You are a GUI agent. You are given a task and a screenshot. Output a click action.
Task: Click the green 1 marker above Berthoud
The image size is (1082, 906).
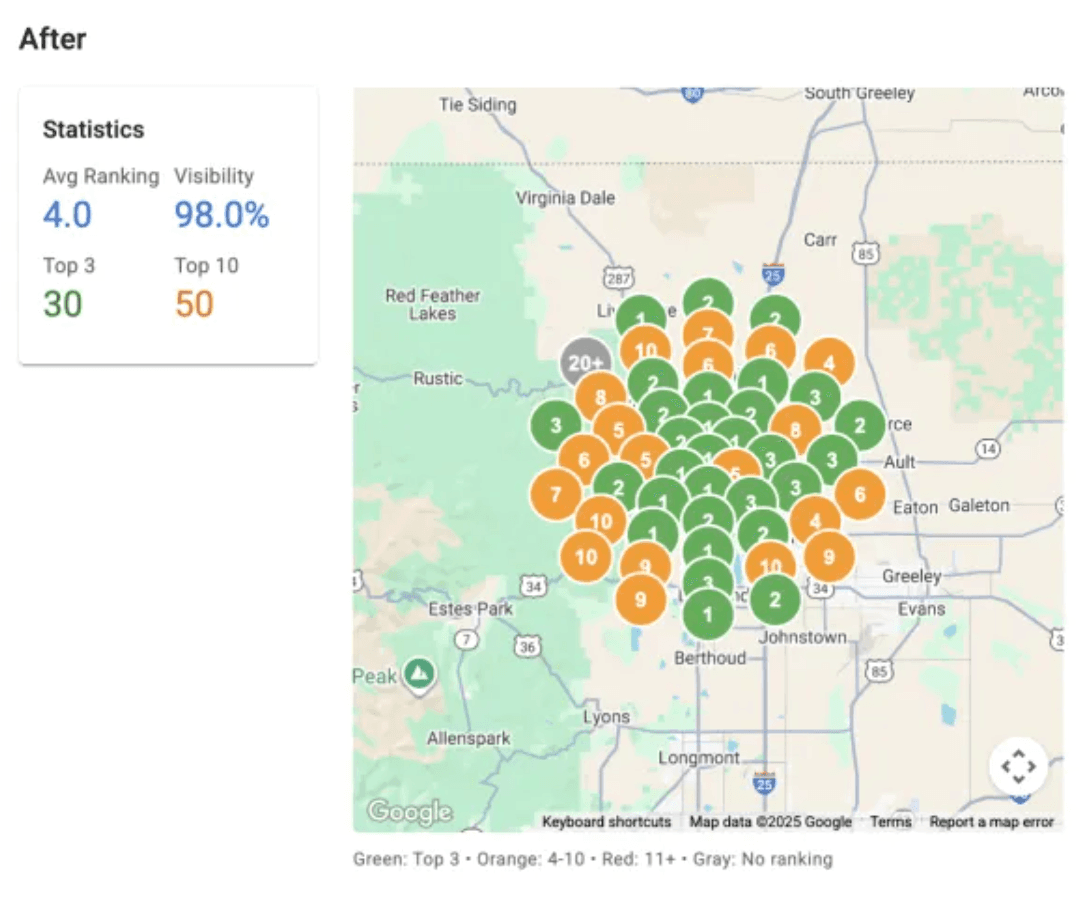(x=708, y=614)
